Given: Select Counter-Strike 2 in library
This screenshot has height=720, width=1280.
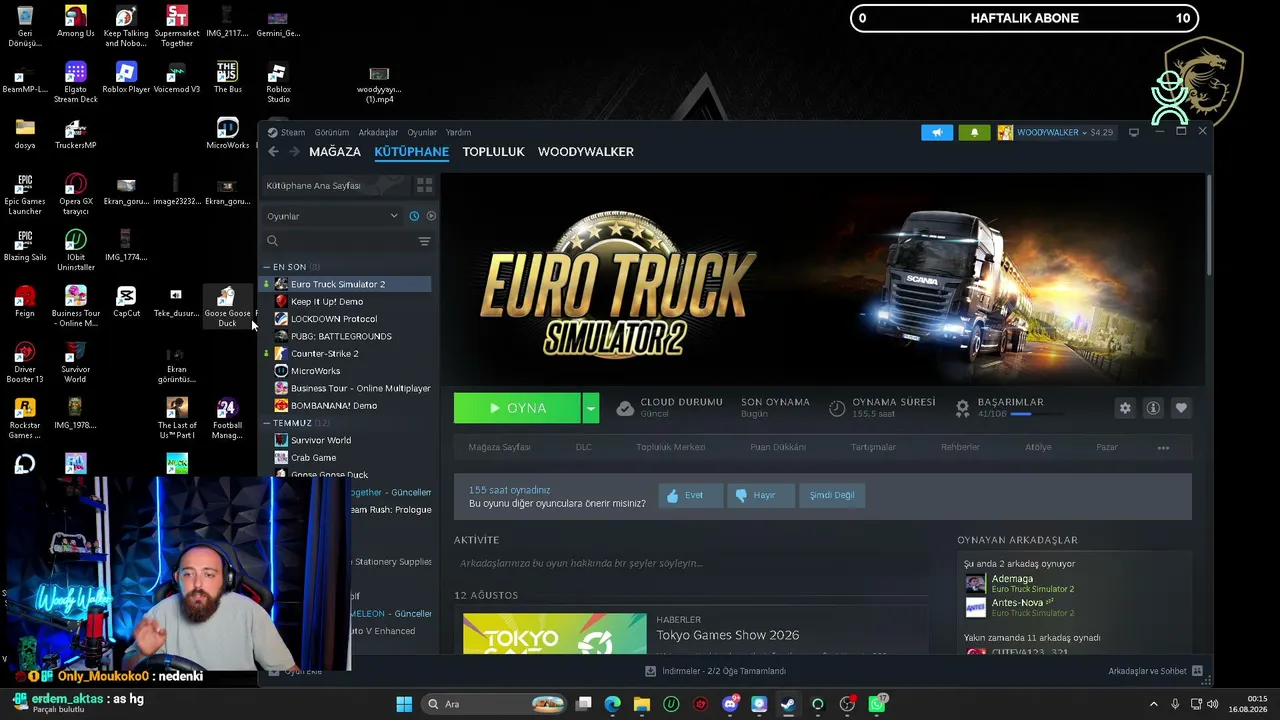Looking at the screenshot, I should (347, 354).
